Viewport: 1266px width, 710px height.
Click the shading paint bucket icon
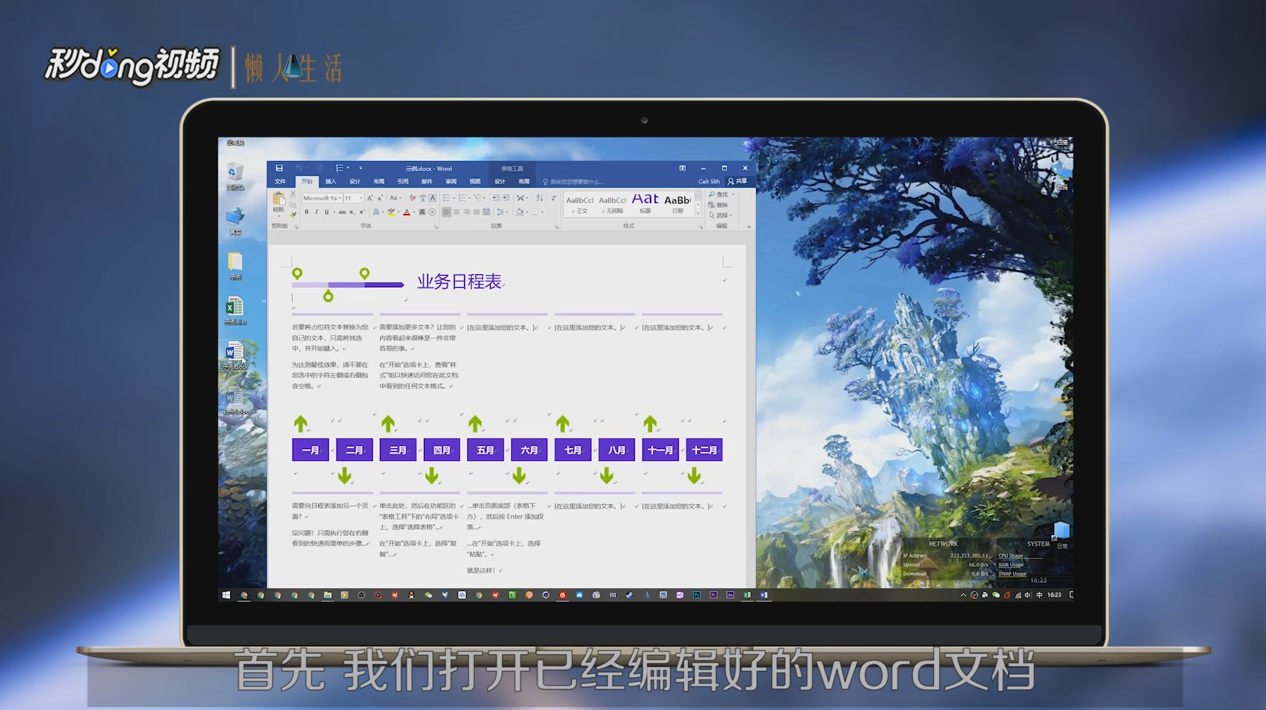(x=520, y=212)
